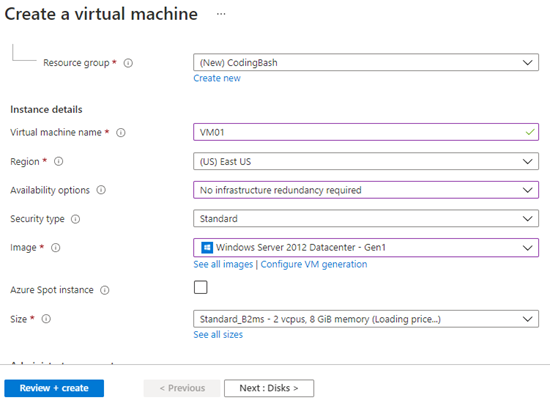This screenshot has height=403, width=550.
Task: Show info tooltip for Size
Action: [x=46, y=319]
